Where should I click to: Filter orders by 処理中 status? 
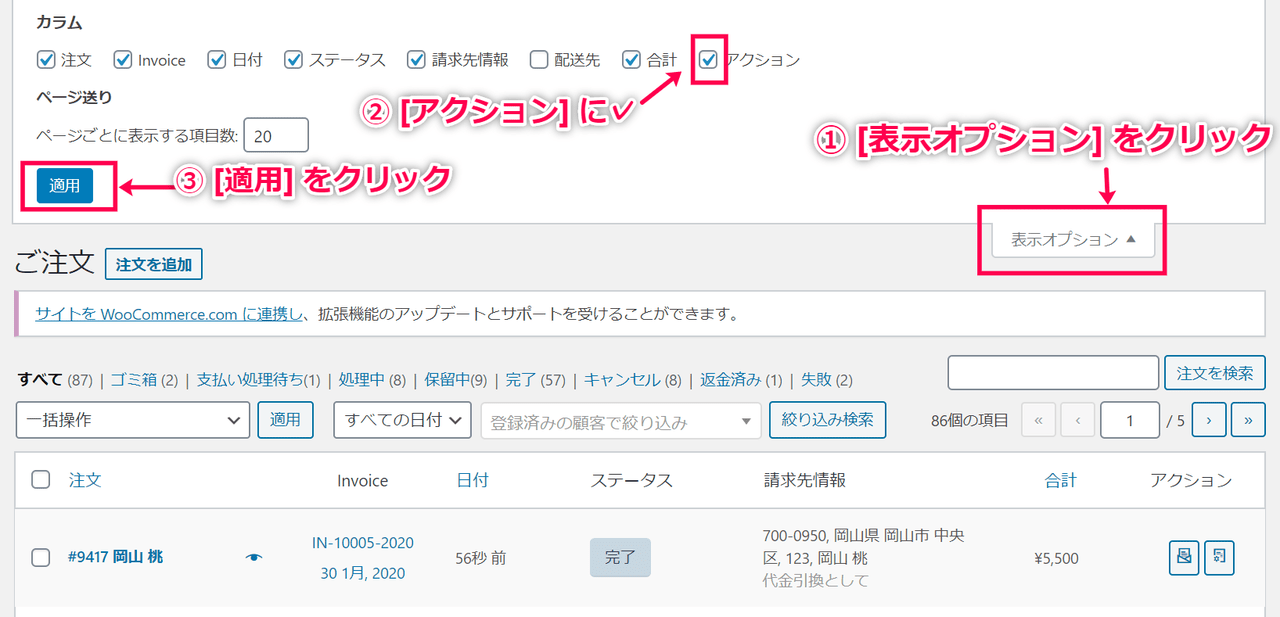361,380
